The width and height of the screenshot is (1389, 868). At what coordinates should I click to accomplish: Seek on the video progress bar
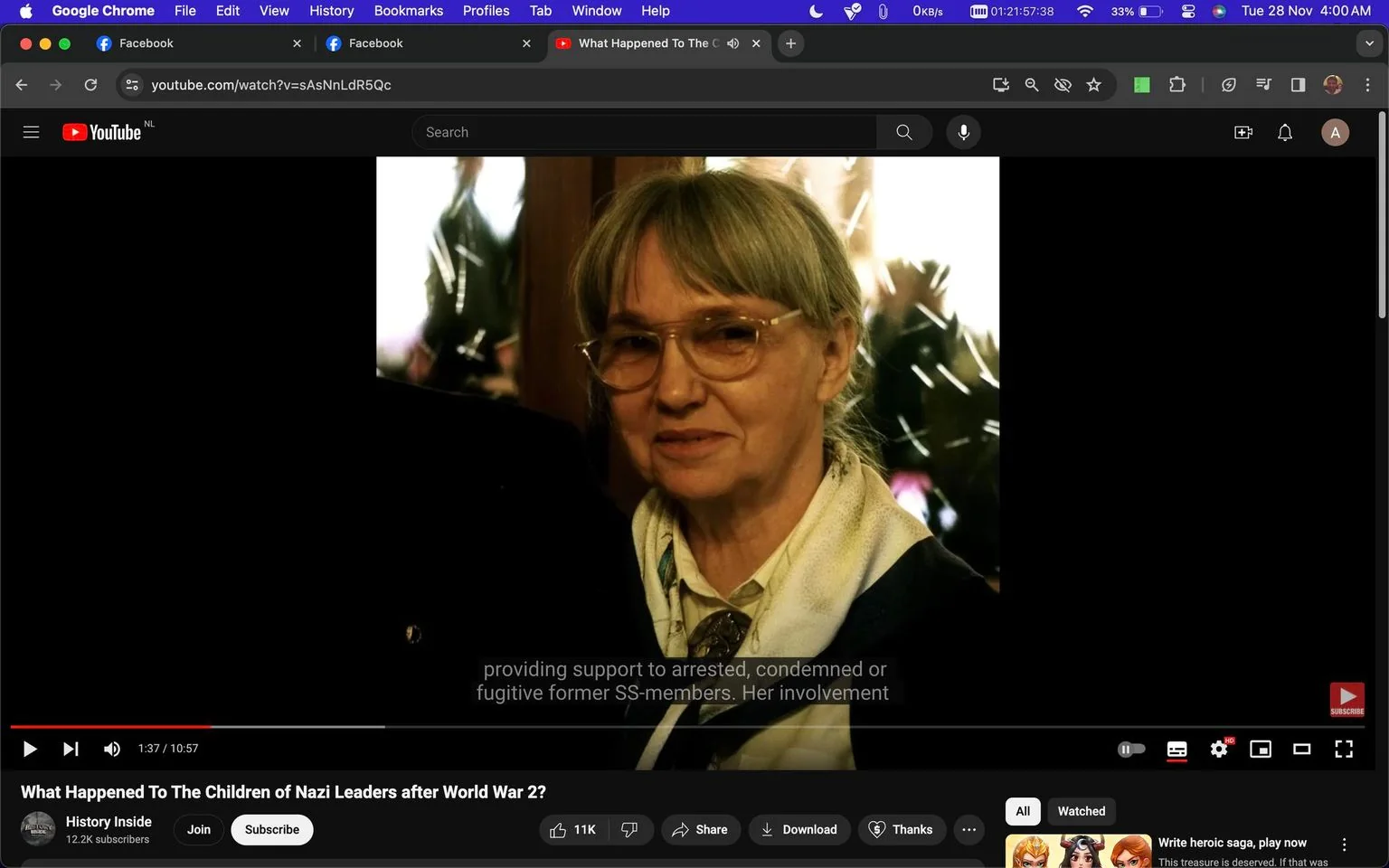click(687, 726)
